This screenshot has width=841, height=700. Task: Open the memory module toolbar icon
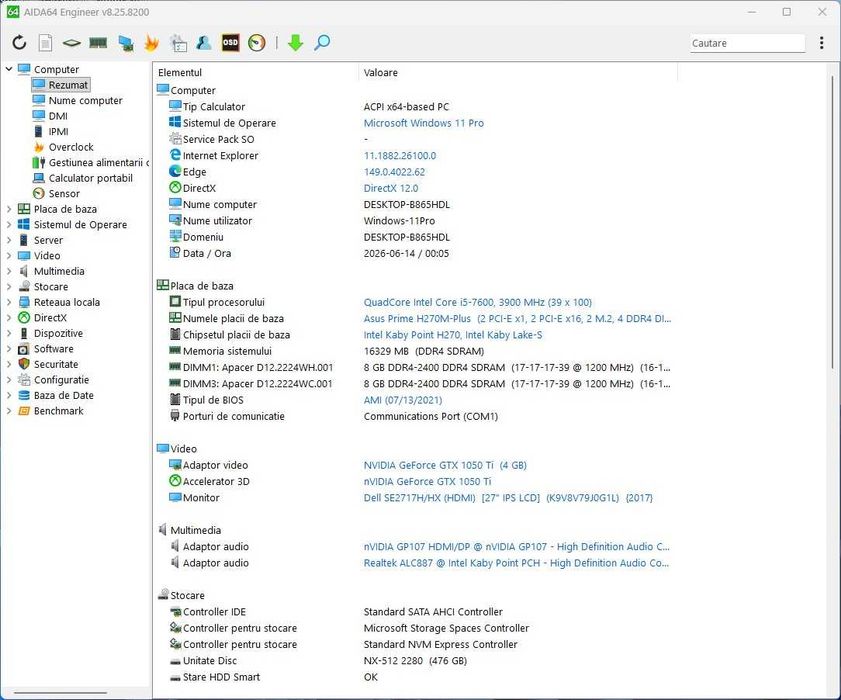point(98,42)
